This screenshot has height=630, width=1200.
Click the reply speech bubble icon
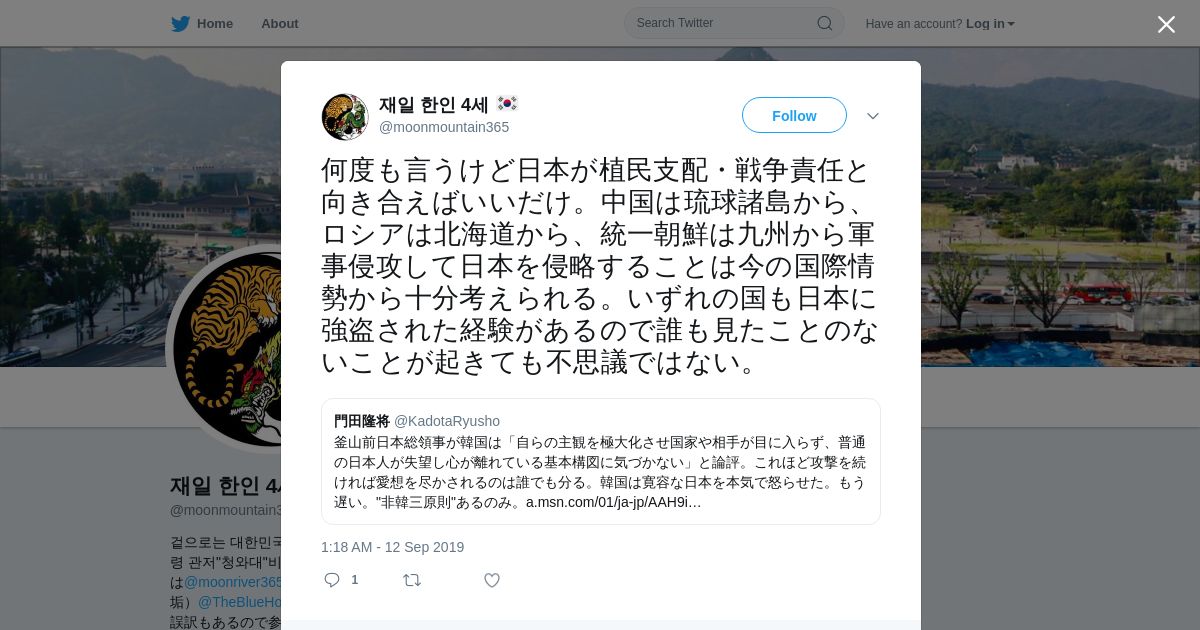point(332,580)
